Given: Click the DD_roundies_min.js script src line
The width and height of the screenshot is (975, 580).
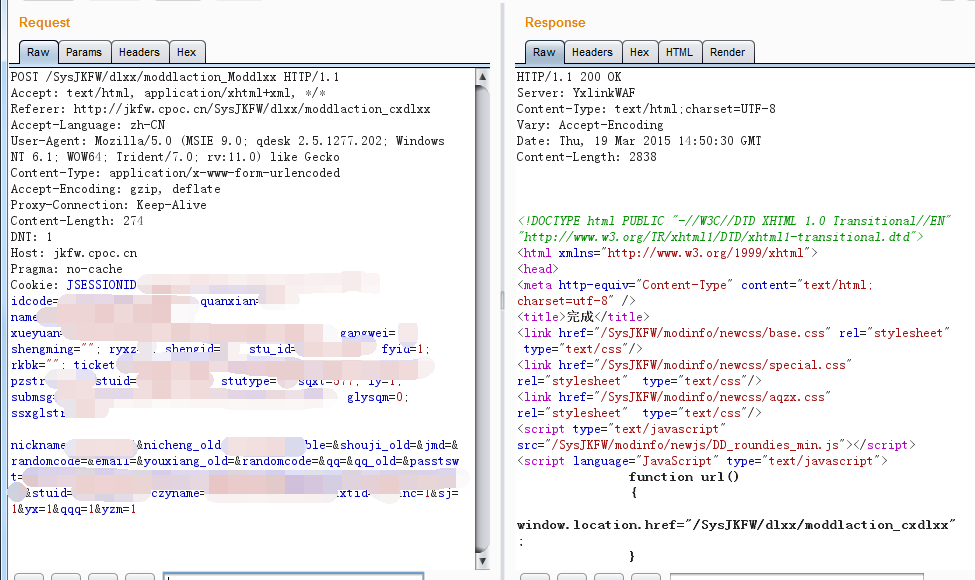Looking at the screenshot, I should tap(716, 445).
